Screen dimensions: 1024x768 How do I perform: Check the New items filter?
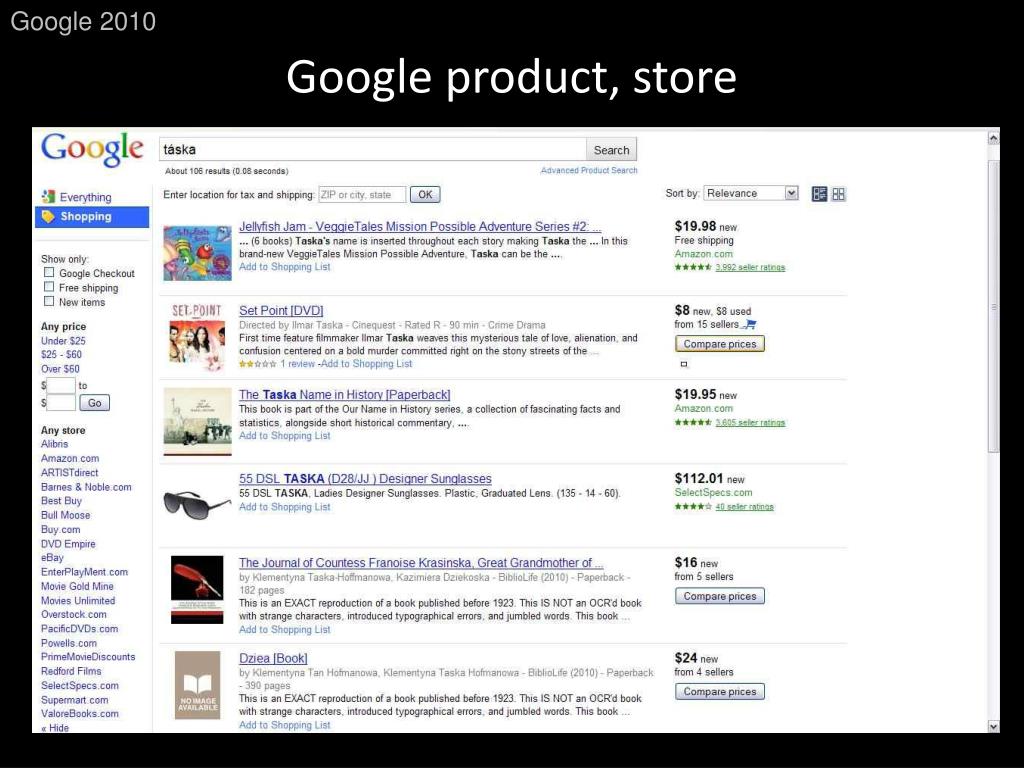tap(49, 301)
